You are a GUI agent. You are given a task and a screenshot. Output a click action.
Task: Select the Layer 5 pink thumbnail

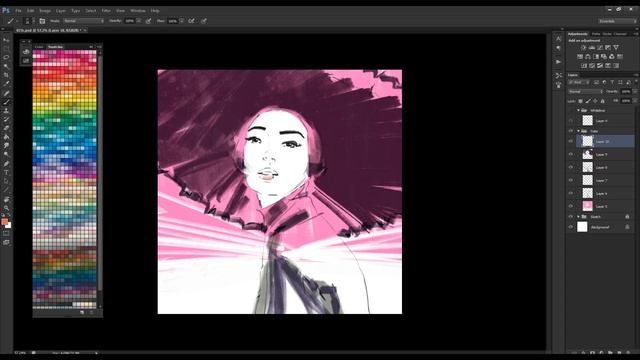(x=587, y=206)
